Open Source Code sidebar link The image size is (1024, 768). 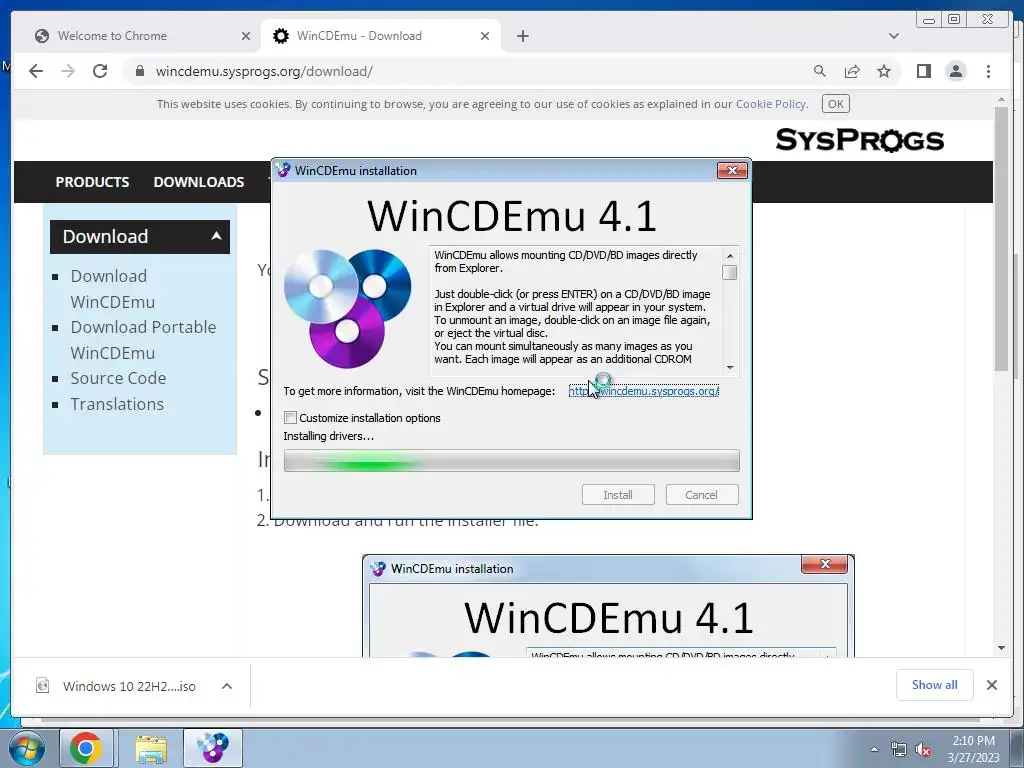click(118, 378)
